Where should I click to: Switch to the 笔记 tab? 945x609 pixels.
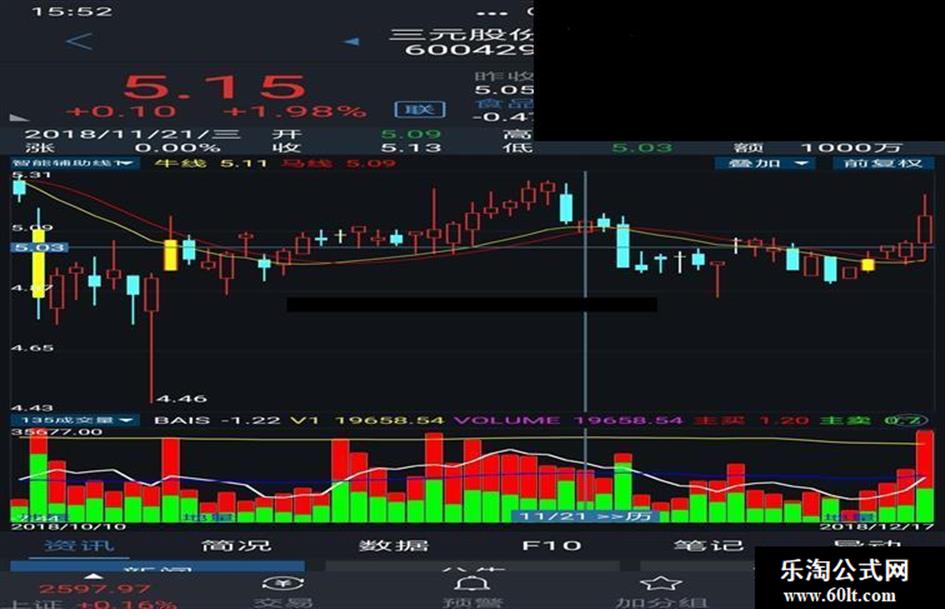(x=708, y=546)
